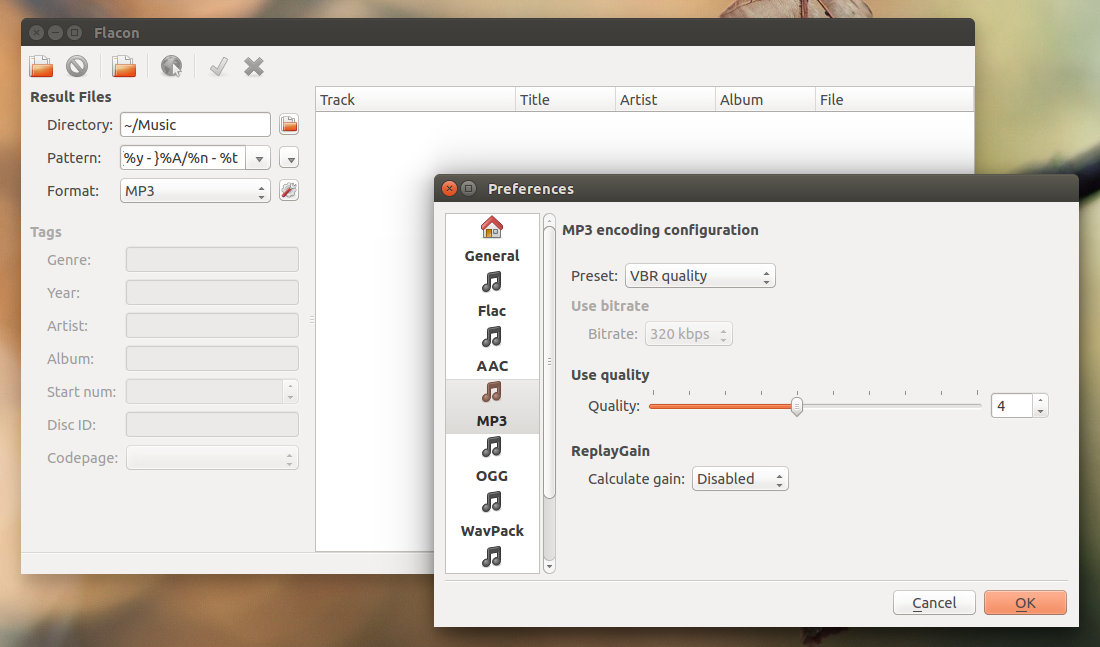Click the Disc ID field
1100x647 pixels.
click(212, 425)
